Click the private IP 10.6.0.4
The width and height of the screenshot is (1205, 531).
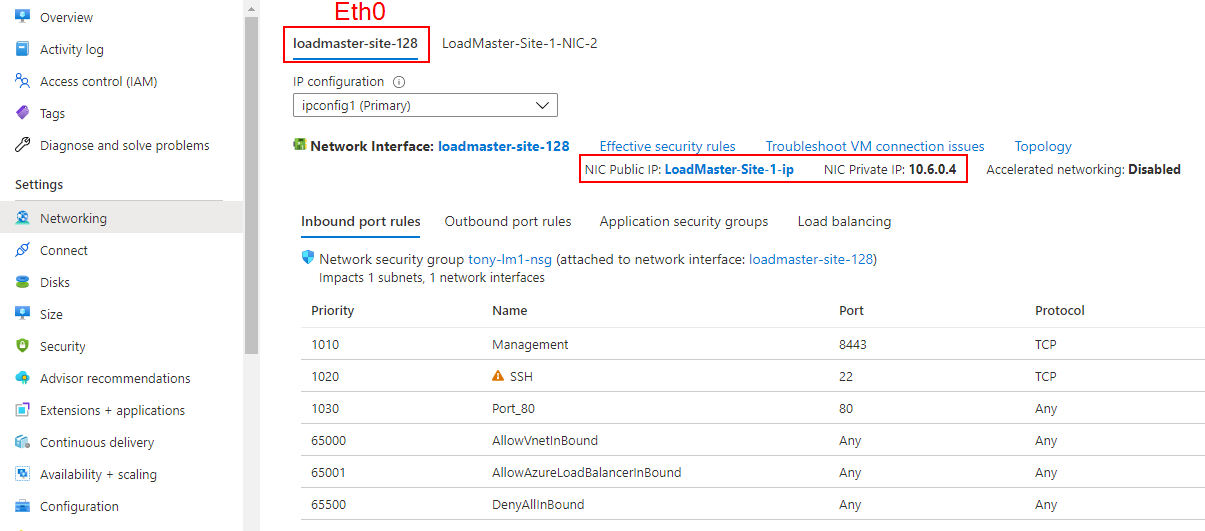(932, 170)
